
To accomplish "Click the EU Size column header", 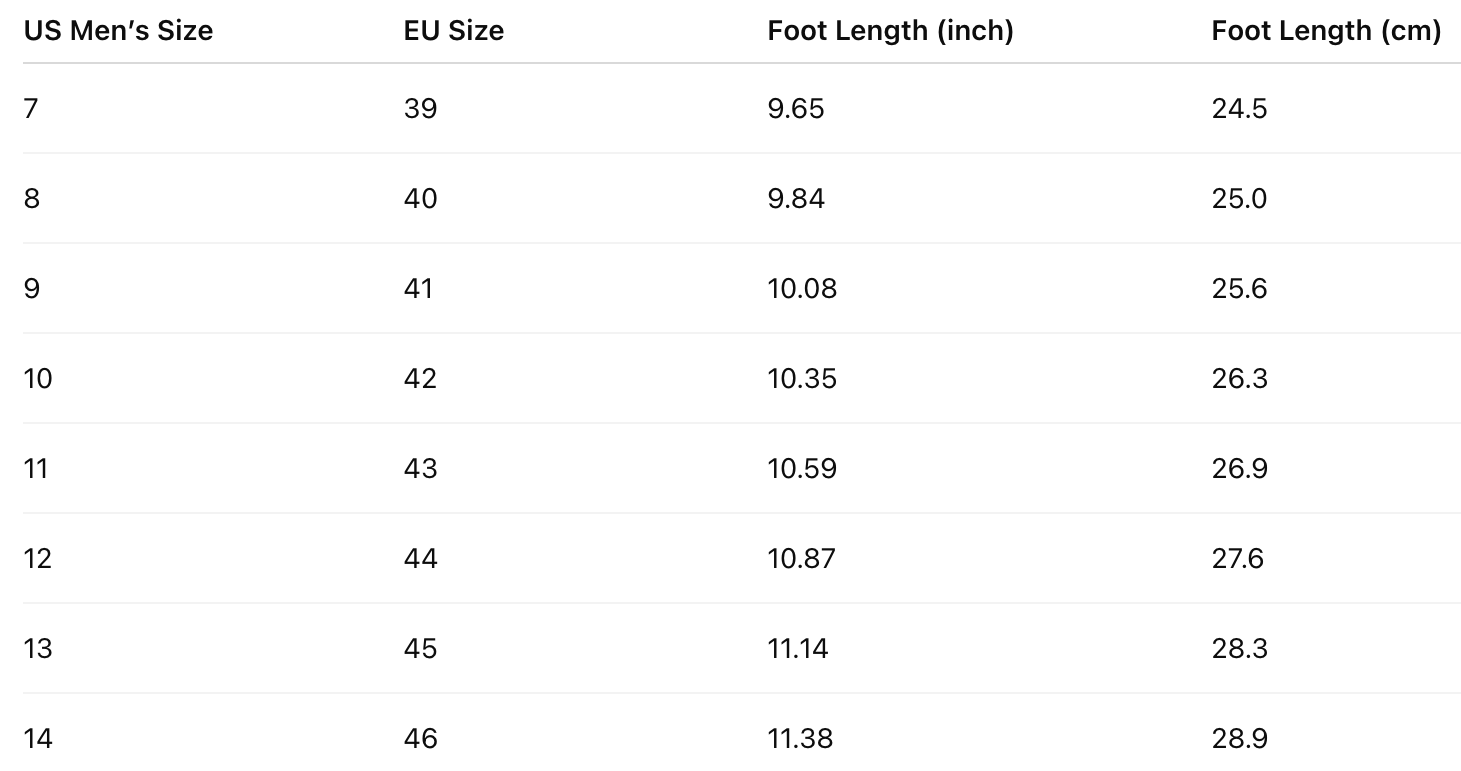I will [453, 31].
